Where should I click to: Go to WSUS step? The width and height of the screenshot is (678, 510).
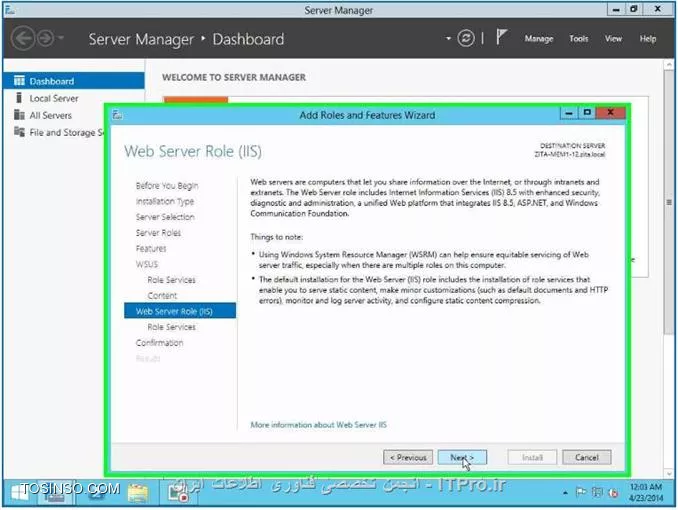(x=147, y=264)
